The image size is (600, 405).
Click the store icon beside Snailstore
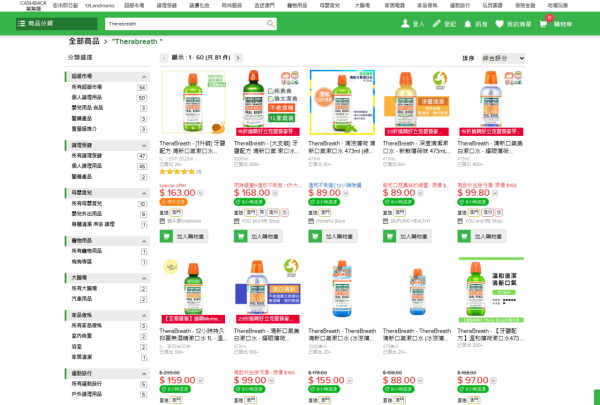[x=162, y=221]
